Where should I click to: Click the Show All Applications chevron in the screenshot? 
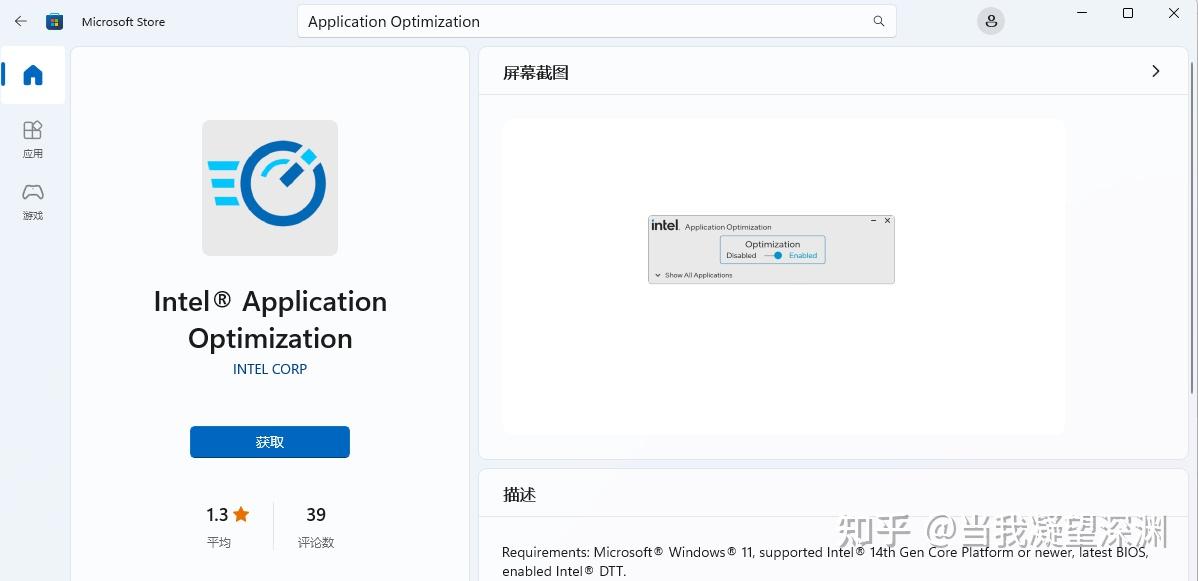pos(658,274)
